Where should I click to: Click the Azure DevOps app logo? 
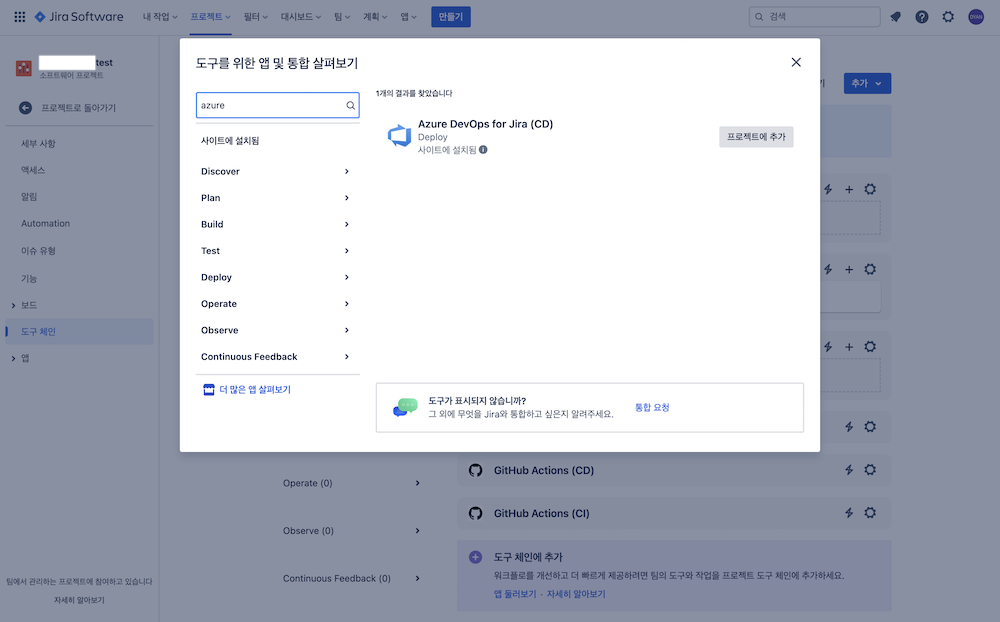[399, 136]
